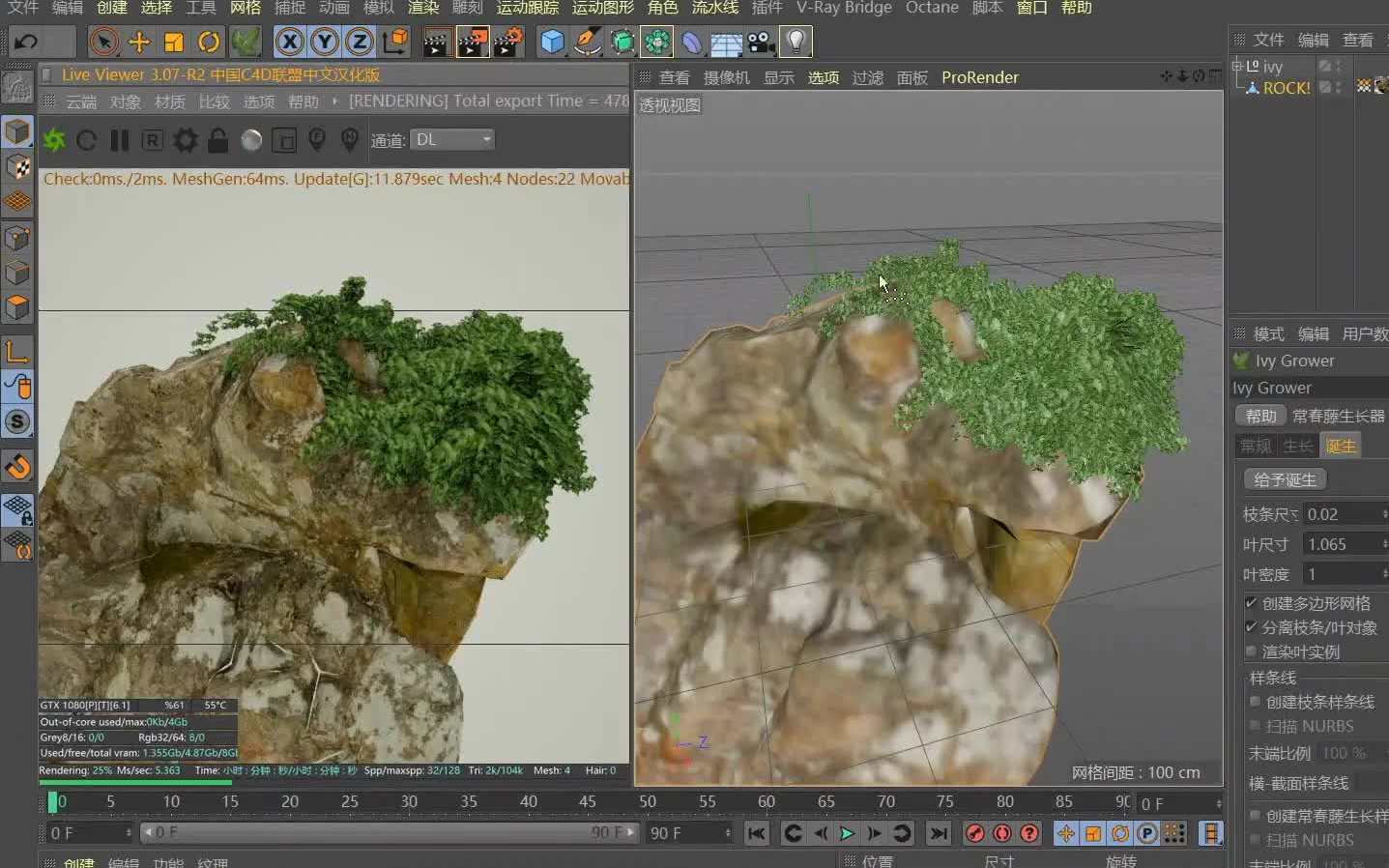This screenshot has width=1389, height=868.
Task: Start Octane render with green logo button
Action: click(x=54, y=140)
